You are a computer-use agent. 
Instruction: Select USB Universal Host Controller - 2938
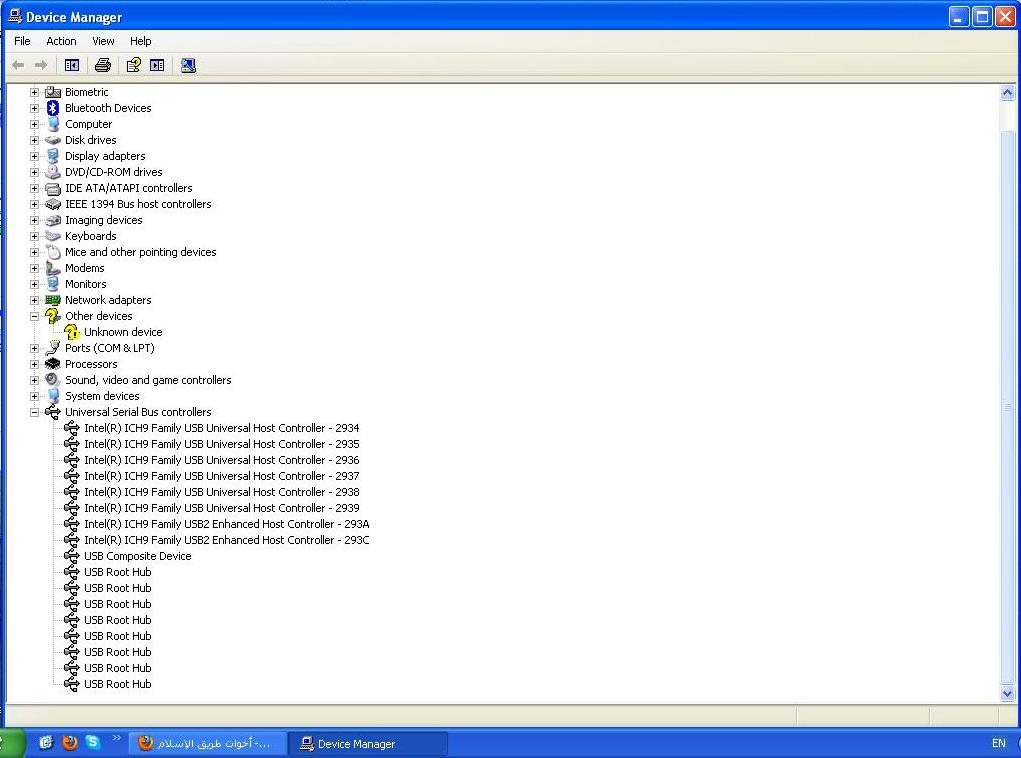221,492
